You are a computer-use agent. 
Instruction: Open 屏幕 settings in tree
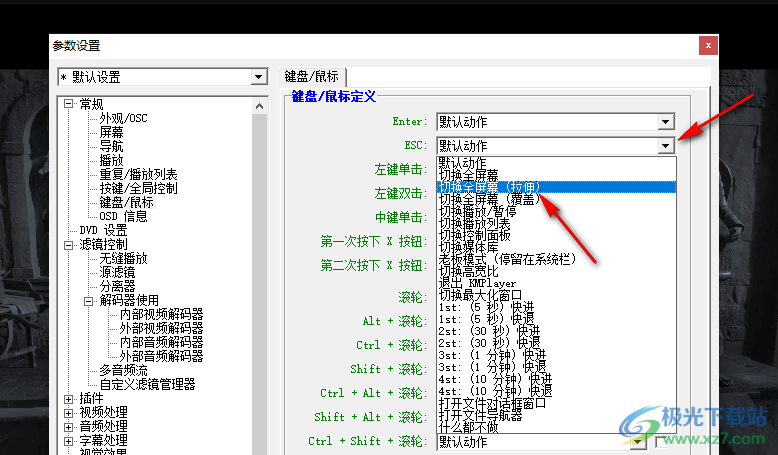[x=111, y=132]
